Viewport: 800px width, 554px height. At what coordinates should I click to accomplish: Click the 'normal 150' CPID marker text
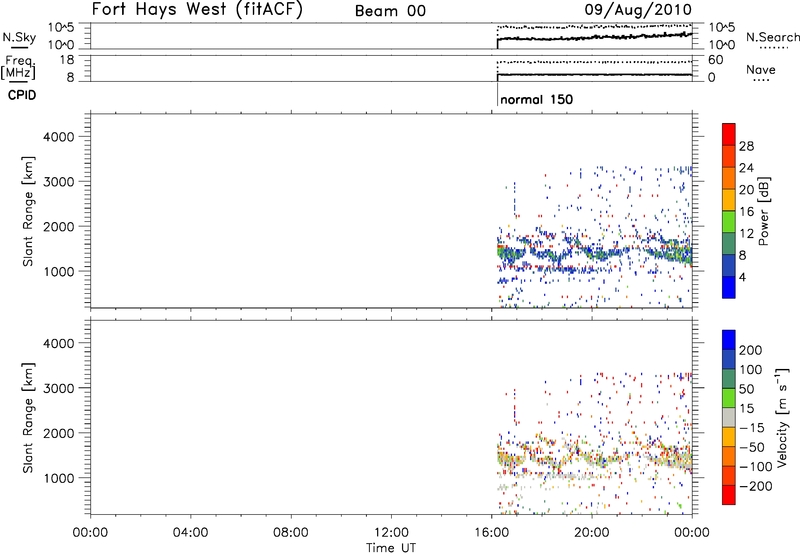(x=537, y=99)
